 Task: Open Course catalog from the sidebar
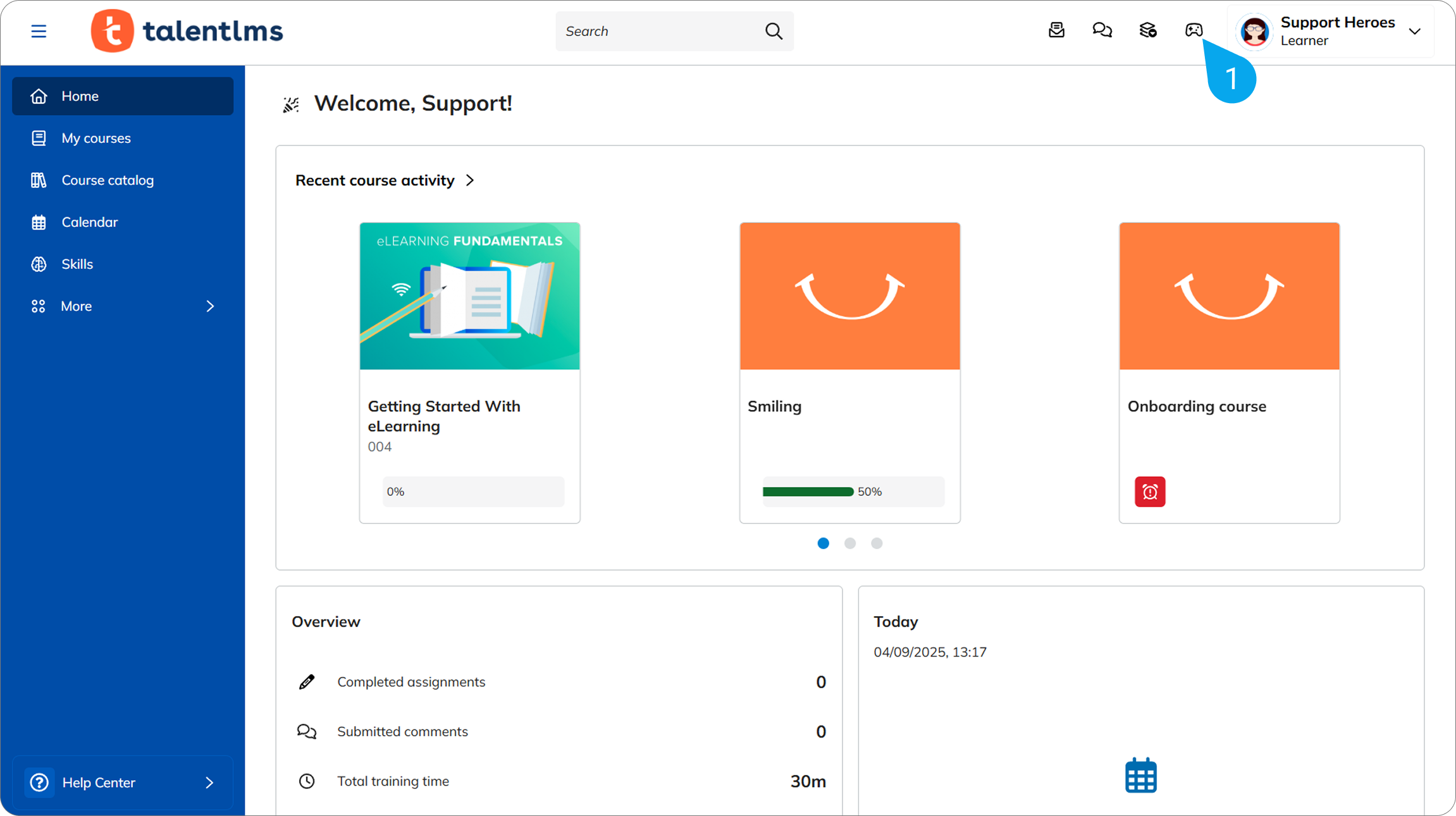108,180
